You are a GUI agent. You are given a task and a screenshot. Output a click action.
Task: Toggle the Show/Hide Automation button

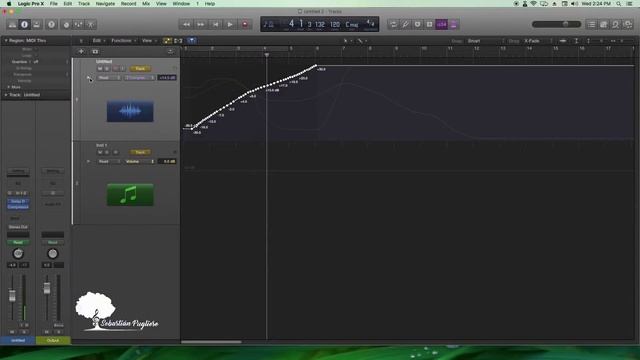167,41
